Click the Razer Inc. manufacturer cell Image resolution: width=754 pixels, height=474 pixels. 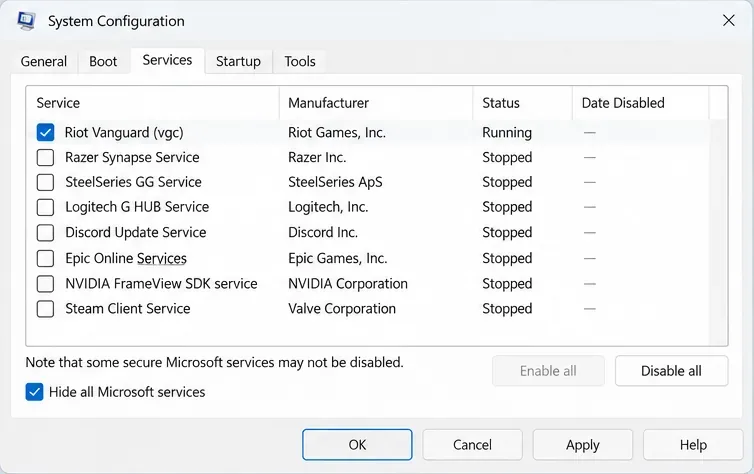[317, 157]
